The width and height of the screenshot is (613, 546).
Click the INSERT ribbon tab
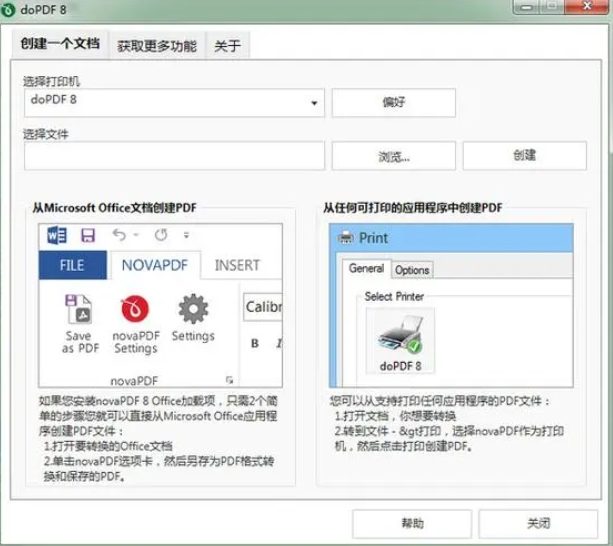click(237, 265)
